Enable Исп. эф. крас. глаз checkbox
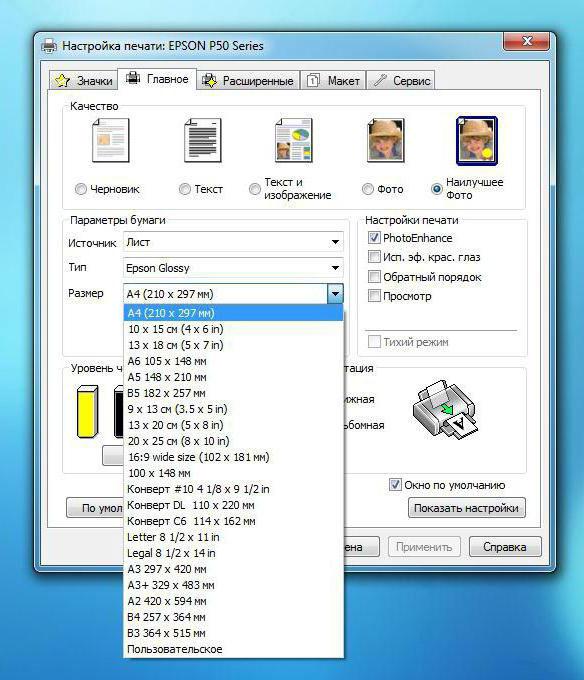Image resolution: width=584 pixels, height=680 pixels. (x=374, y=257)
